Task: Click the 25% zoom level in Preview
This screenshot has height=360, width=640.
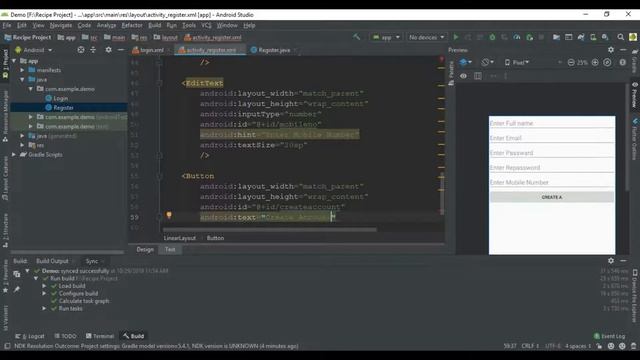Action: (x=582, y=62)
